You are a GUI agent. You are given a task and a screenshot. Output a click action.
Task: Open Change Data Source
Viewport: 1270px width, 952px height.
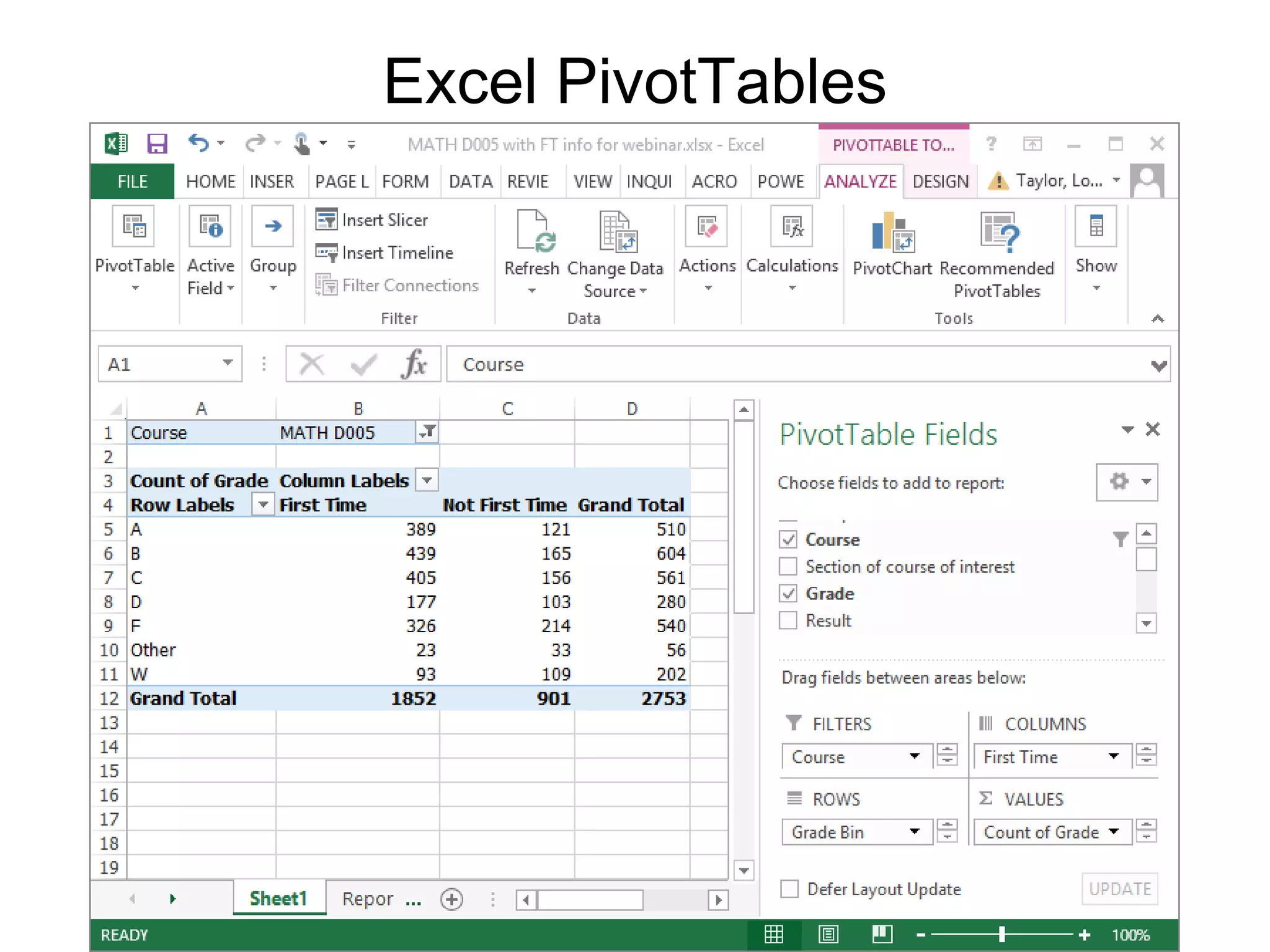[x=615, y=254]
